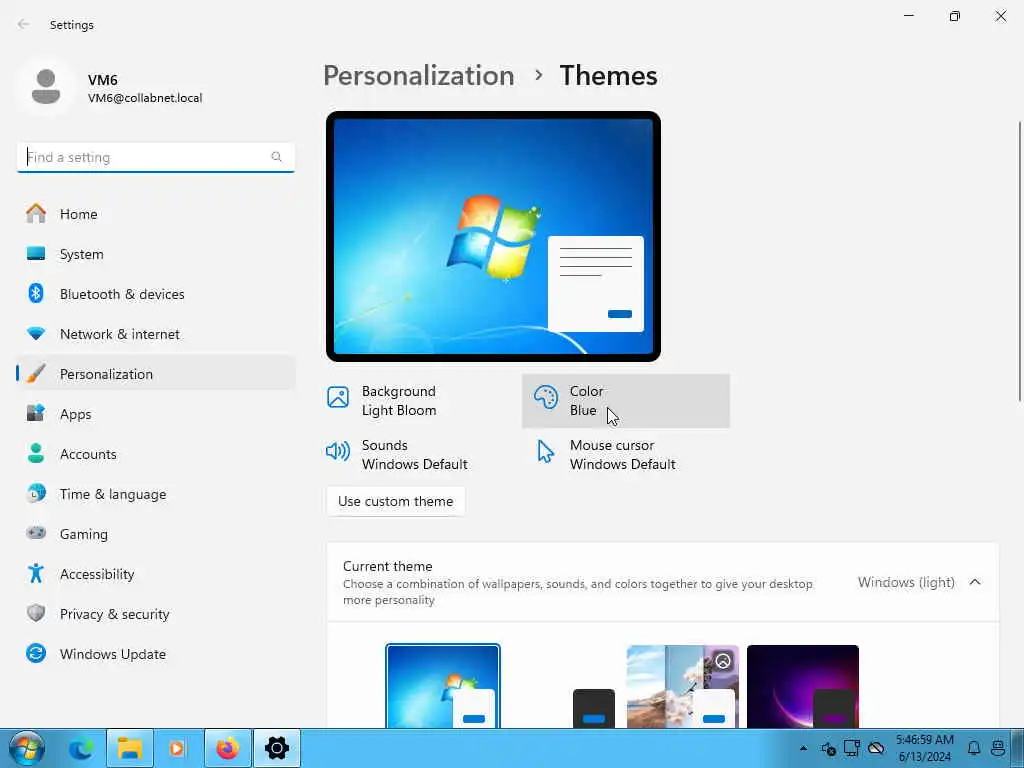Click the Home house icon
Screen dimensions: 1024x768
pos(36,214)
